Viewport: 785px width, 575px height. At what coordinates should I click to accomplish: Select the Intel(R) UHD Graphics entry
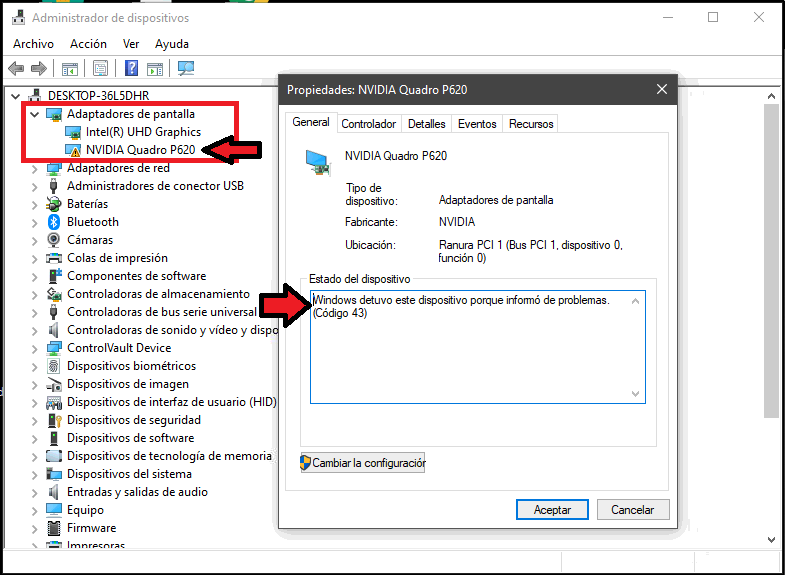143,132
